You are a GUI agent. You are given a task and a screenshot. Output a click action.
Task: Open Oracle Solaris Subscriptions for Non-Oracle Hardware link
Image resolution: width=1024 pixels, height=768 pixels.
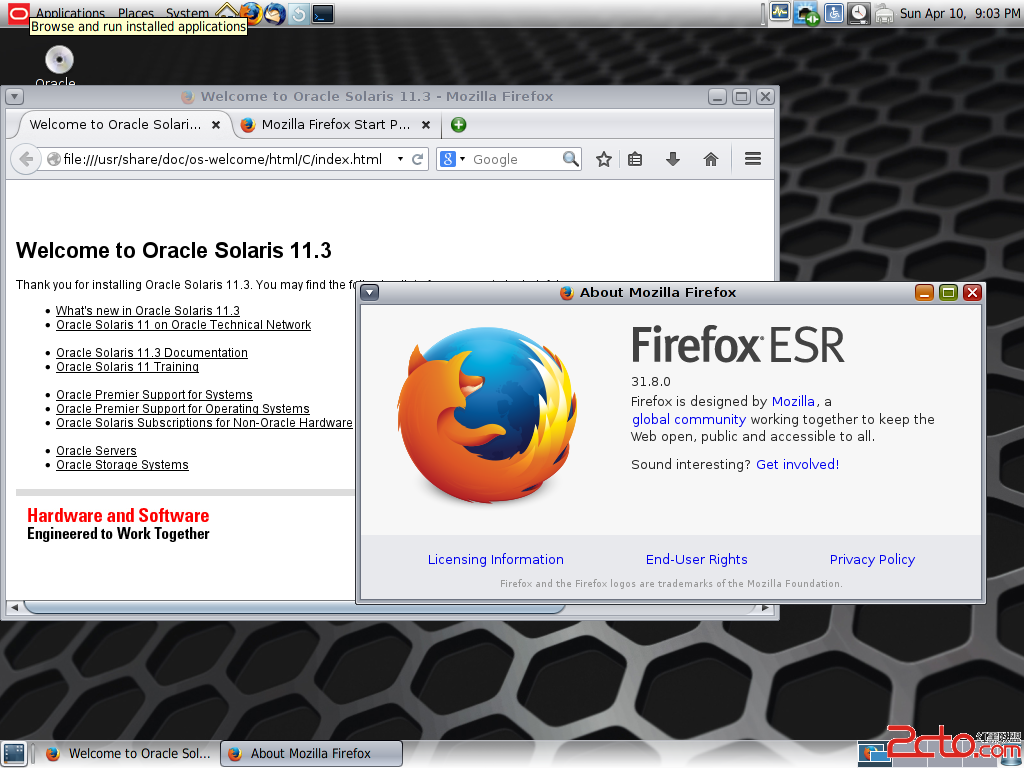coord(204,423)
